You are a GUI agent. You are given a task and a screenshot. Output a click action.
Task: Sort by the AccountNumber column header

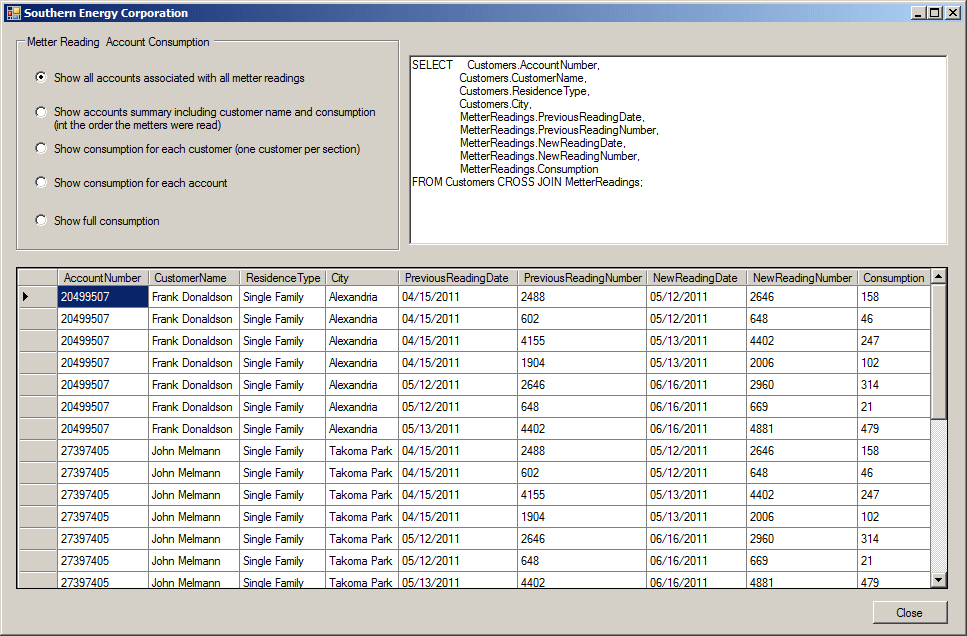[102, 278]
